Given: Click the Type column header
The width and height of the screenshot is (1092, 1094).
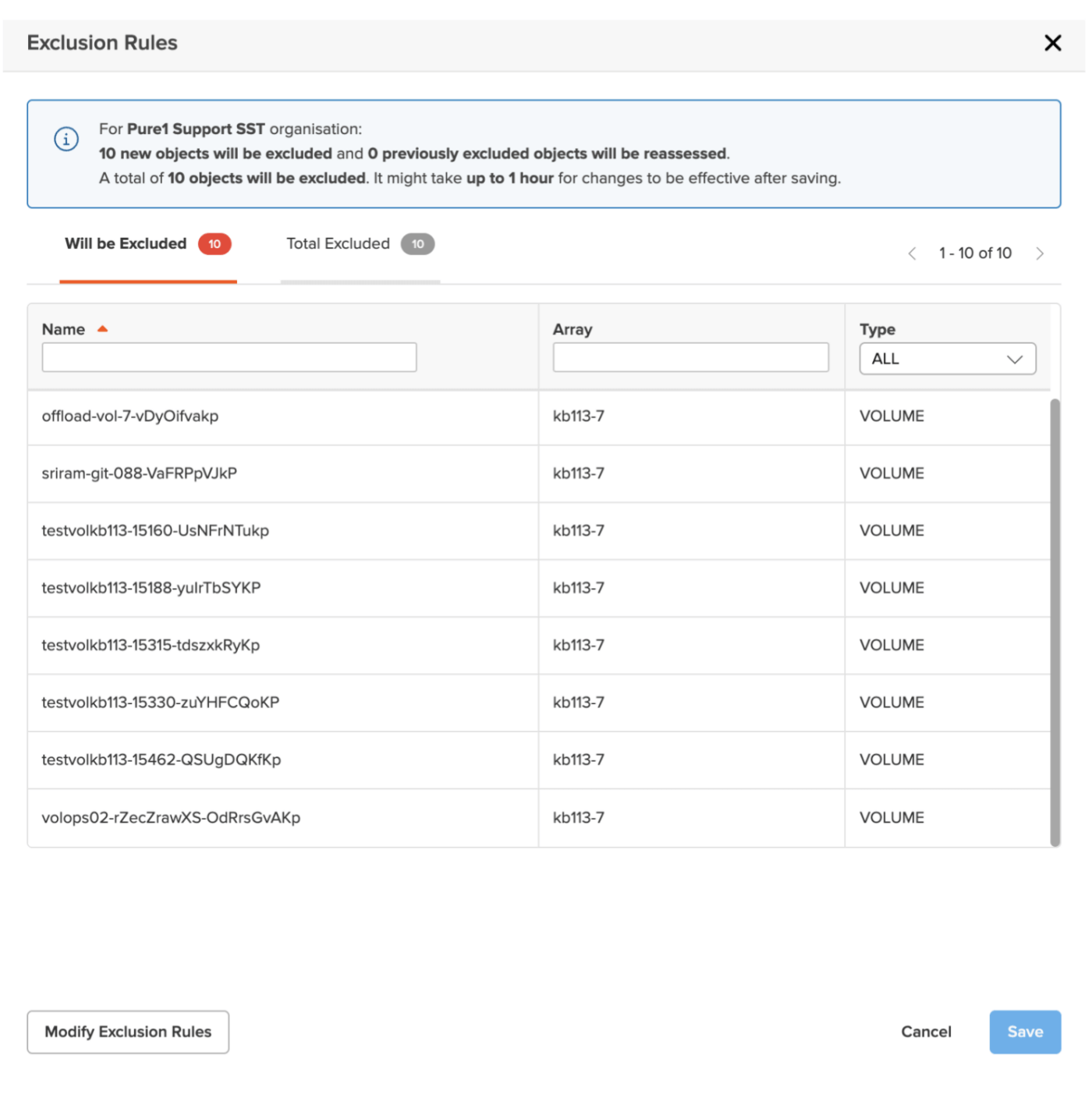Looking at the screenshot, I should pos(877,329).
